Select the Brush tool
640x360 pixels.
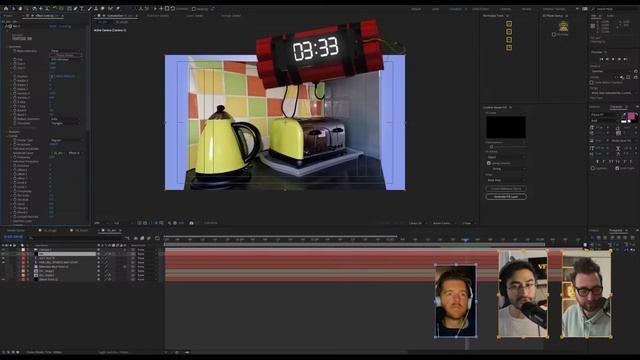point(89,9)
